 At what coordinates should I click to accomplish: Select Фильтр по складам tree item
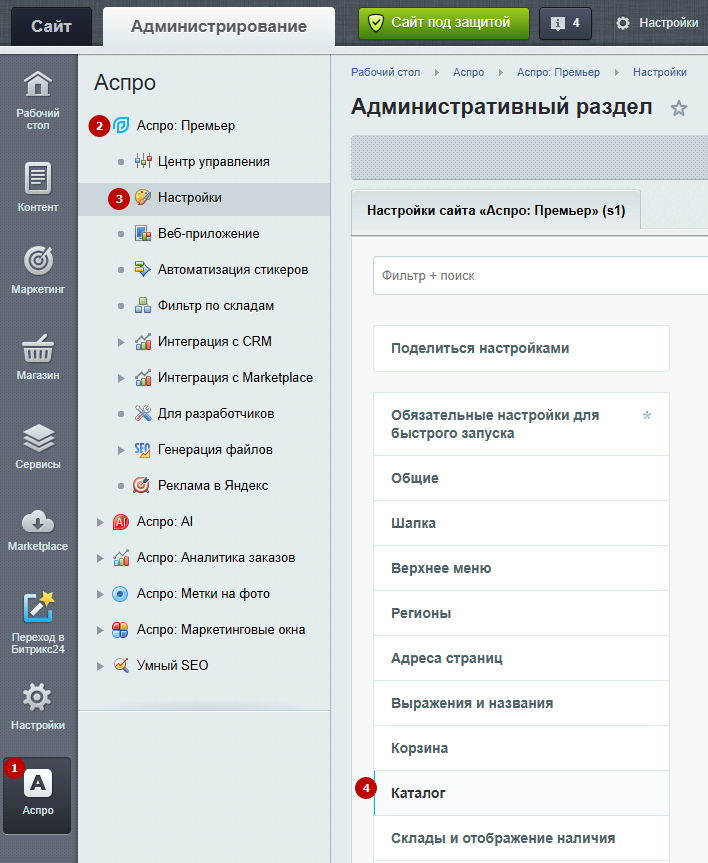tap(216, 305)
